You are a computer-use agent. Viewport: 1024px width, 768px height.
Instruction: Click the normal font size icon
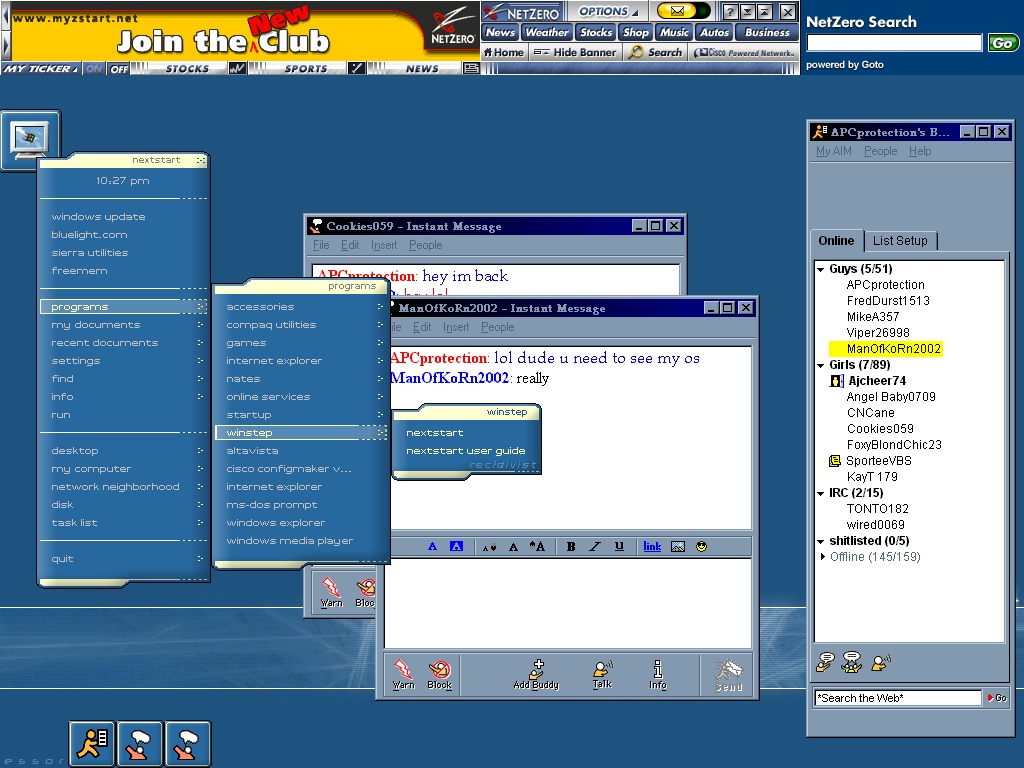click(x=513, y=547)
